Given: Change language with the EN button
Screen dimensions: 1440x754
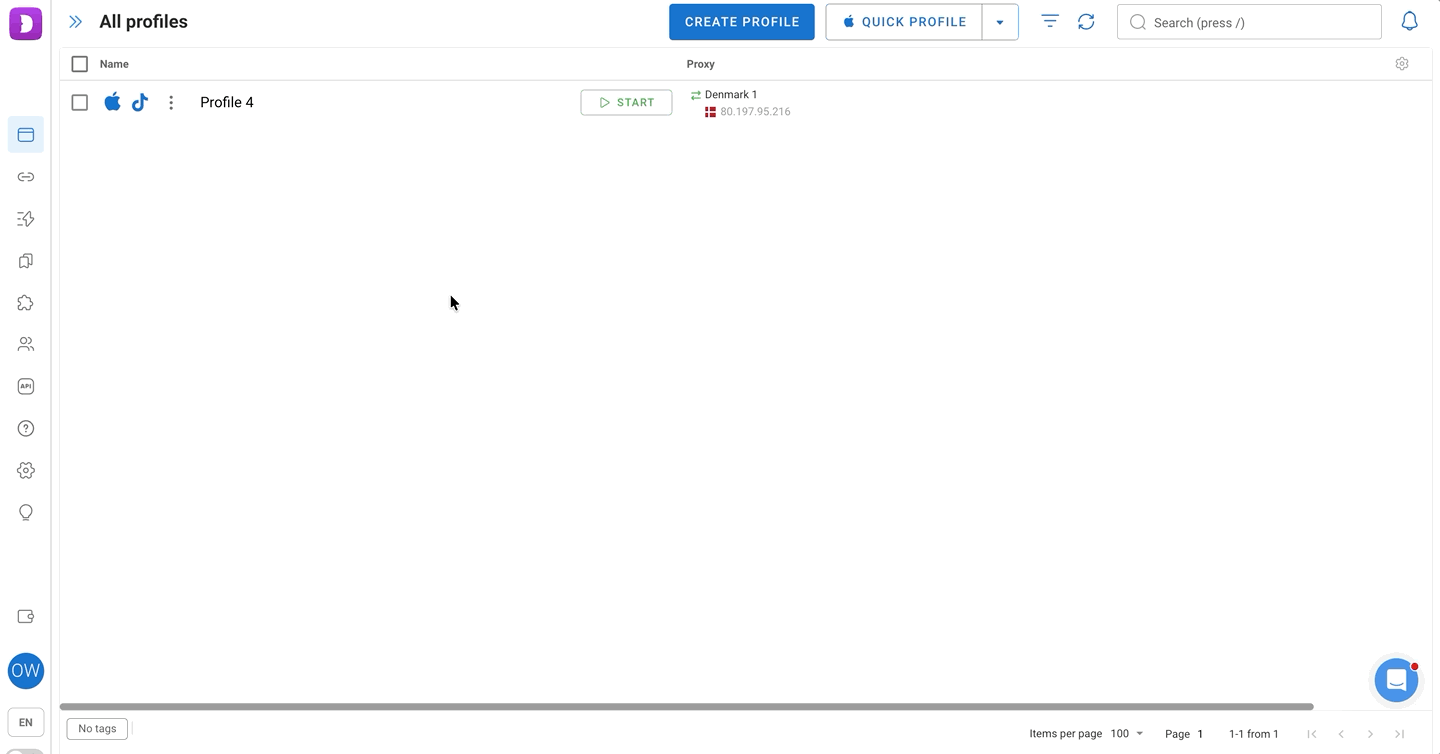Looking at the screenshot, I should [x=26, y=722].
